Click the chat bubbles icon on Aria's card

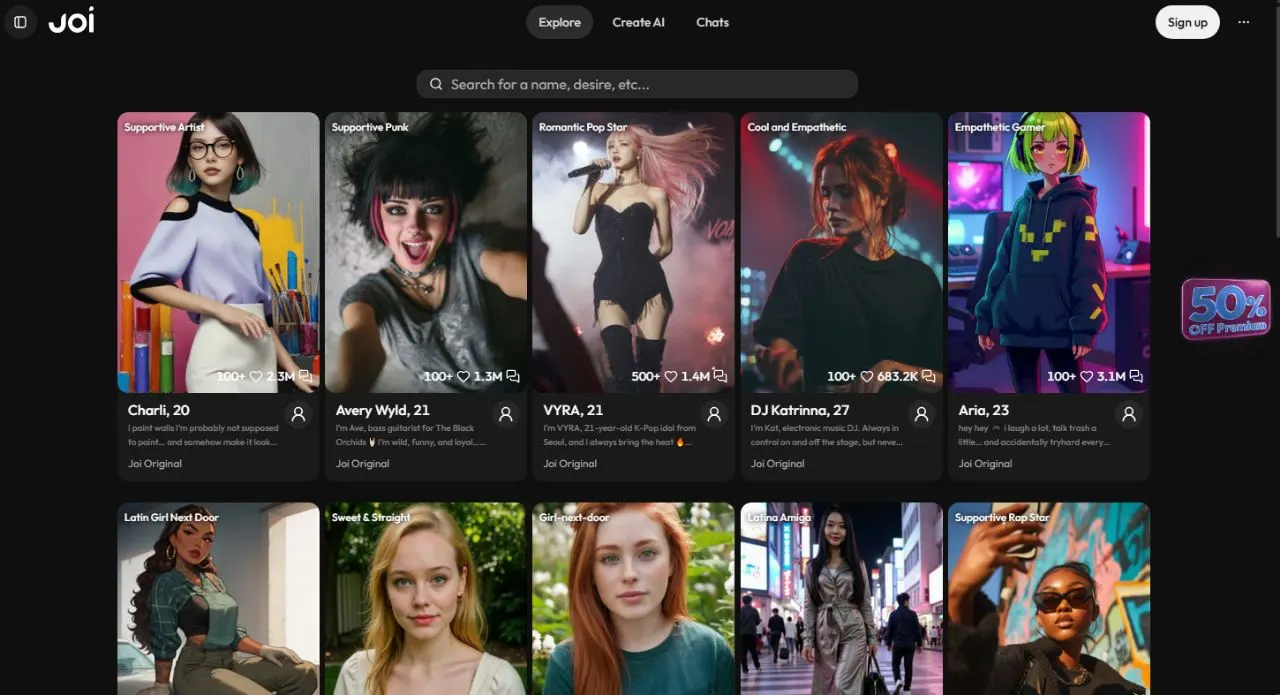(x=1135, y=377)
